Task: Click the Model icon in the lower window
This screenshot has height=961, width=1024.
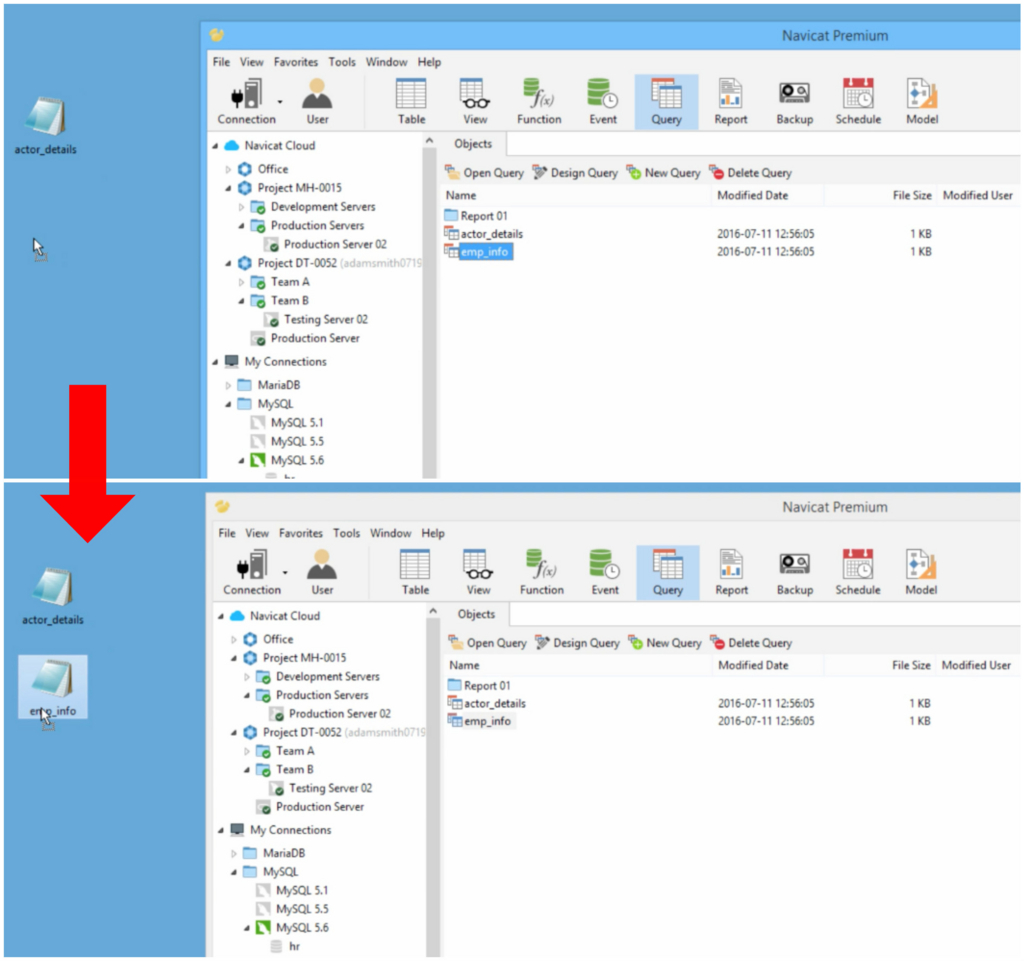Action: (x=921, y=572)
